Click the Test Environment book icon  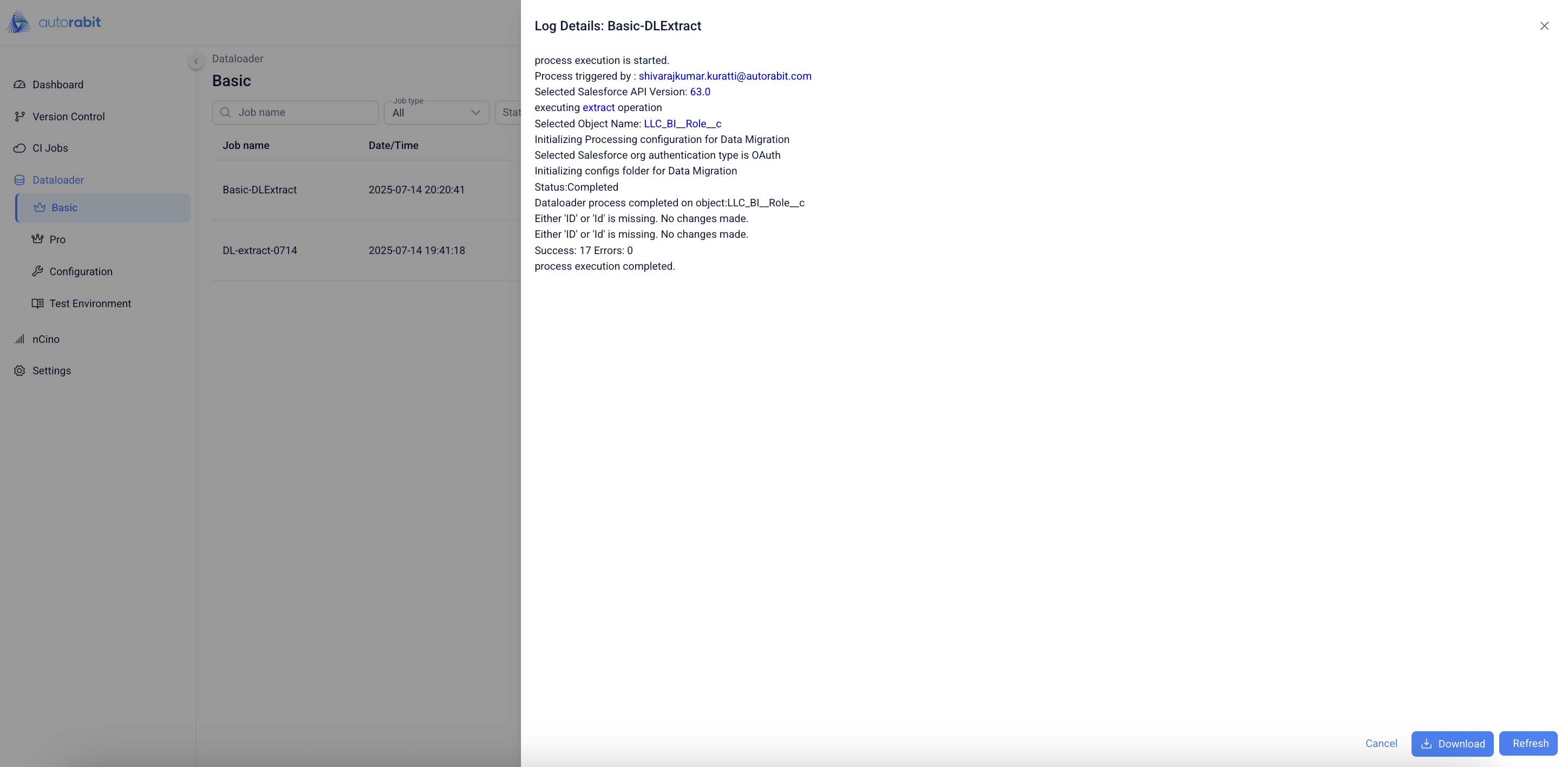[38, 303]
